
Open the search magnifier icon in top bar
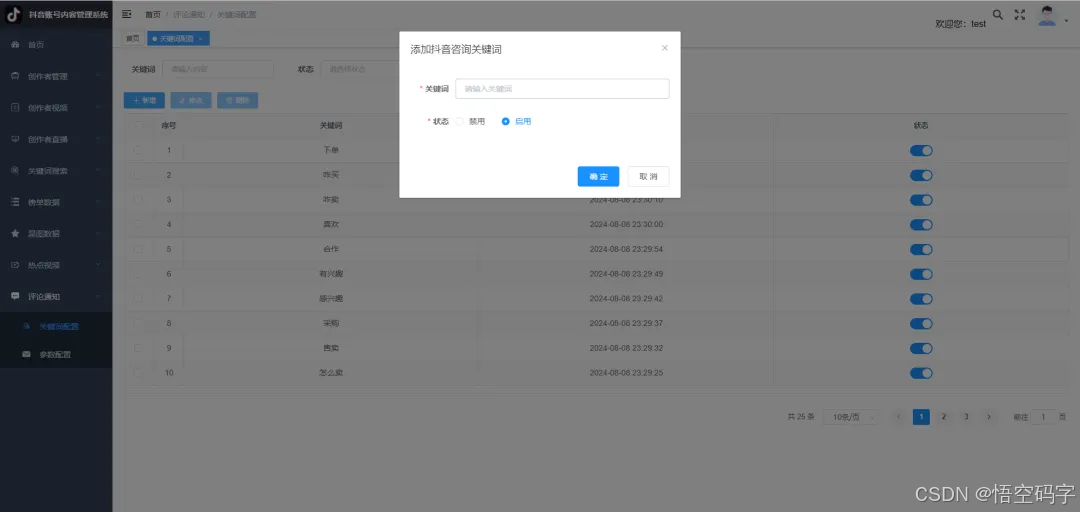point(997,14)
